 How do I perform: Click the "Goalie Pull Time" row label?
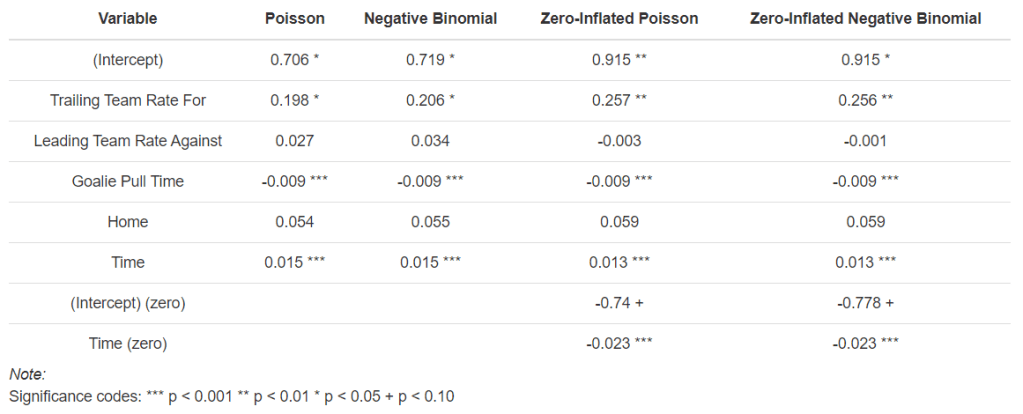(128, 181)
